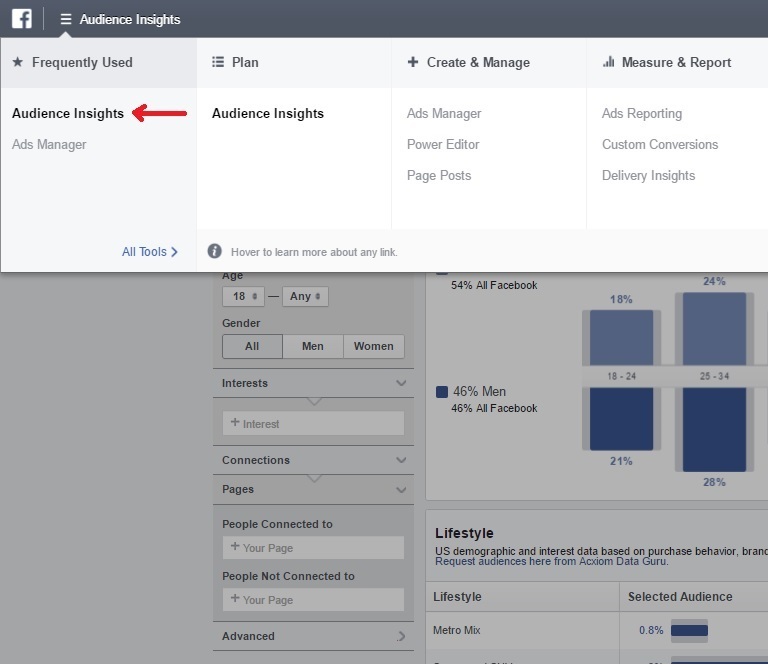Click the 21% men bar for 18-24
This screenshot has height=665, width=768.
click(x=621, y=419)
